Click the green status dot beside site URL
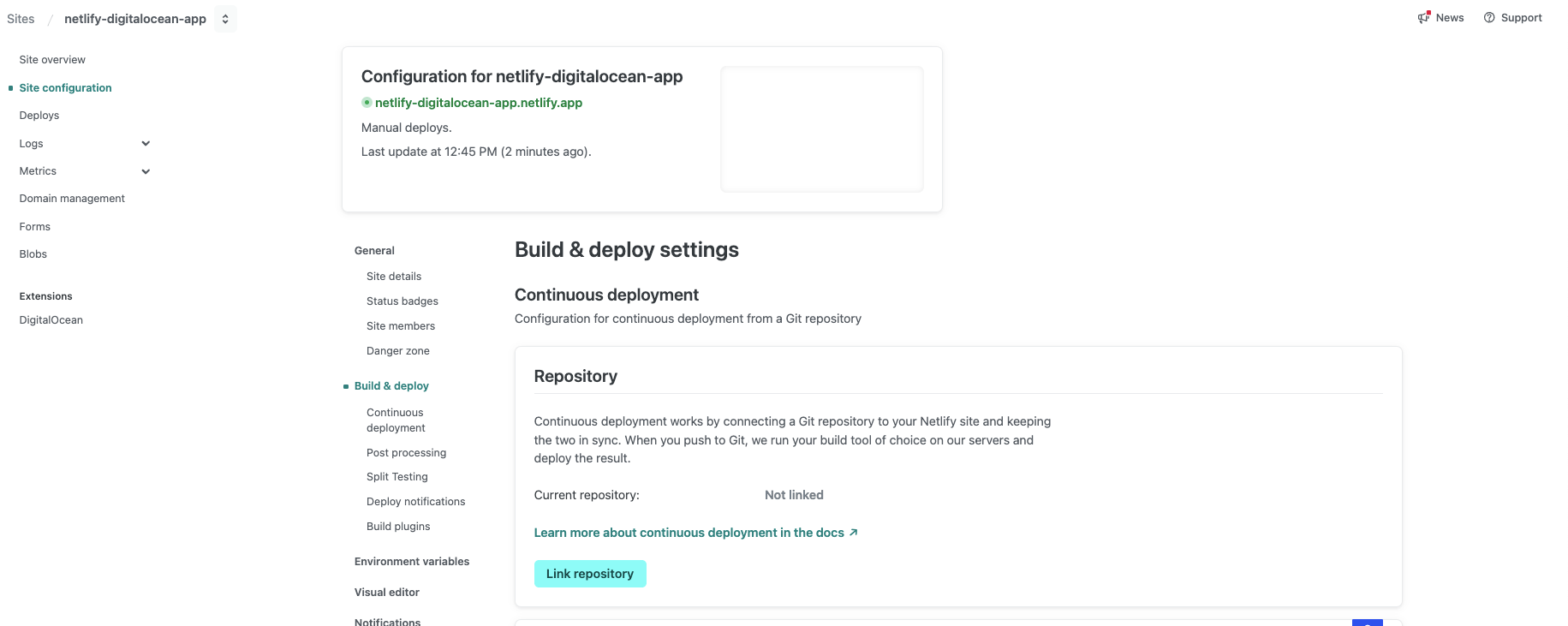 point(367,103)
